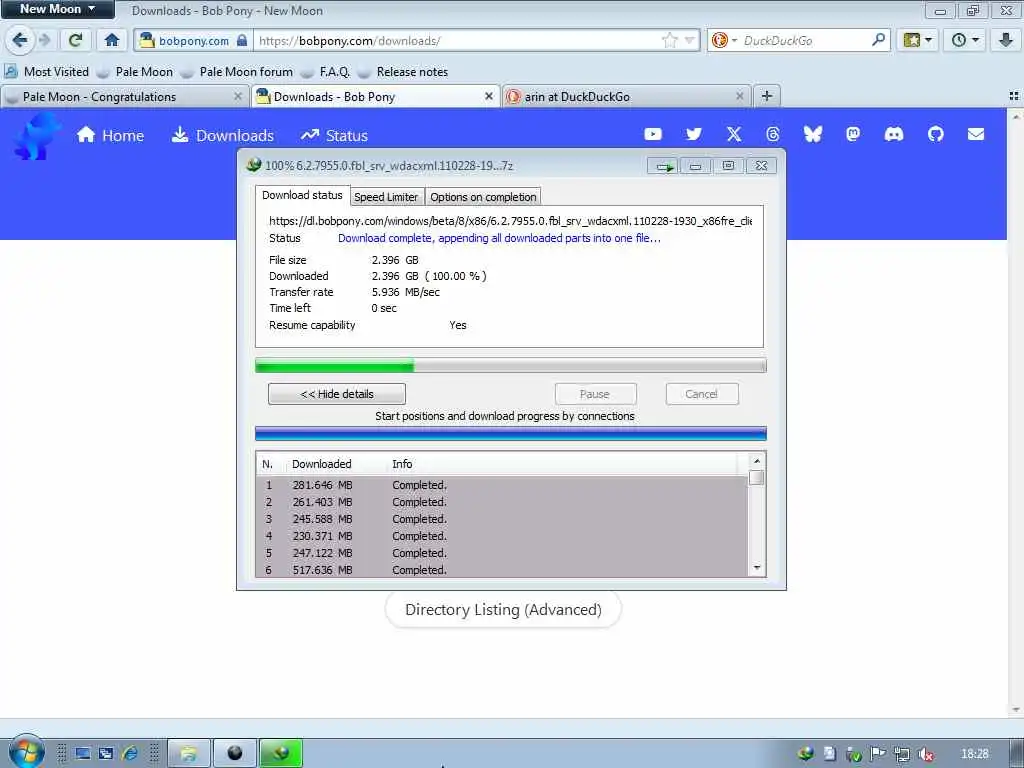Click connections list scroll up arrow
Viewport: 1024px width, 768px height.
pyautogui.click(x=756, y=461)
